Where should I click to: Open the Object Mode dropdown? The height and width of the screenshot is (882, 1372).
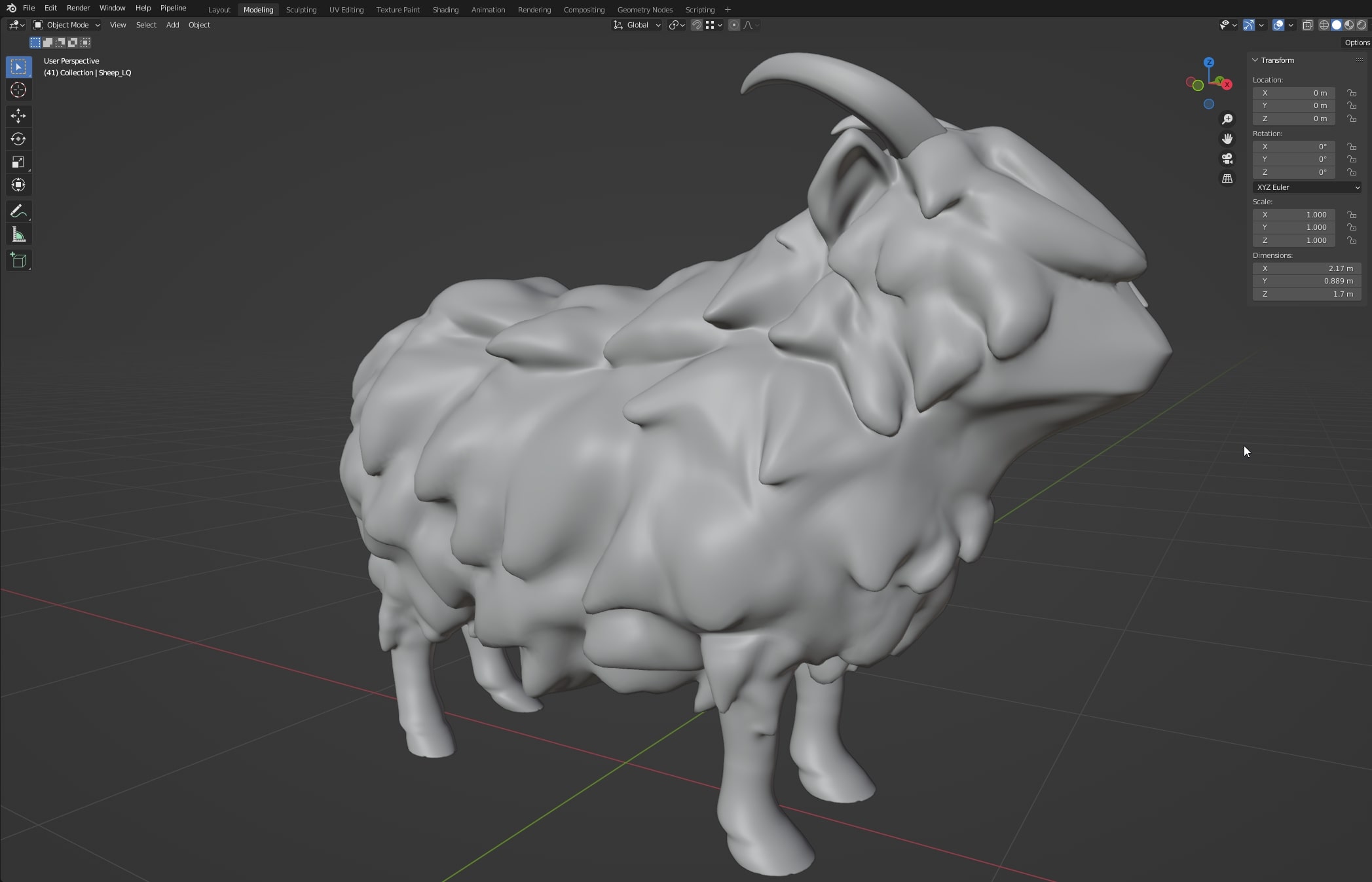pyautogui.click(x=67, y=25)
